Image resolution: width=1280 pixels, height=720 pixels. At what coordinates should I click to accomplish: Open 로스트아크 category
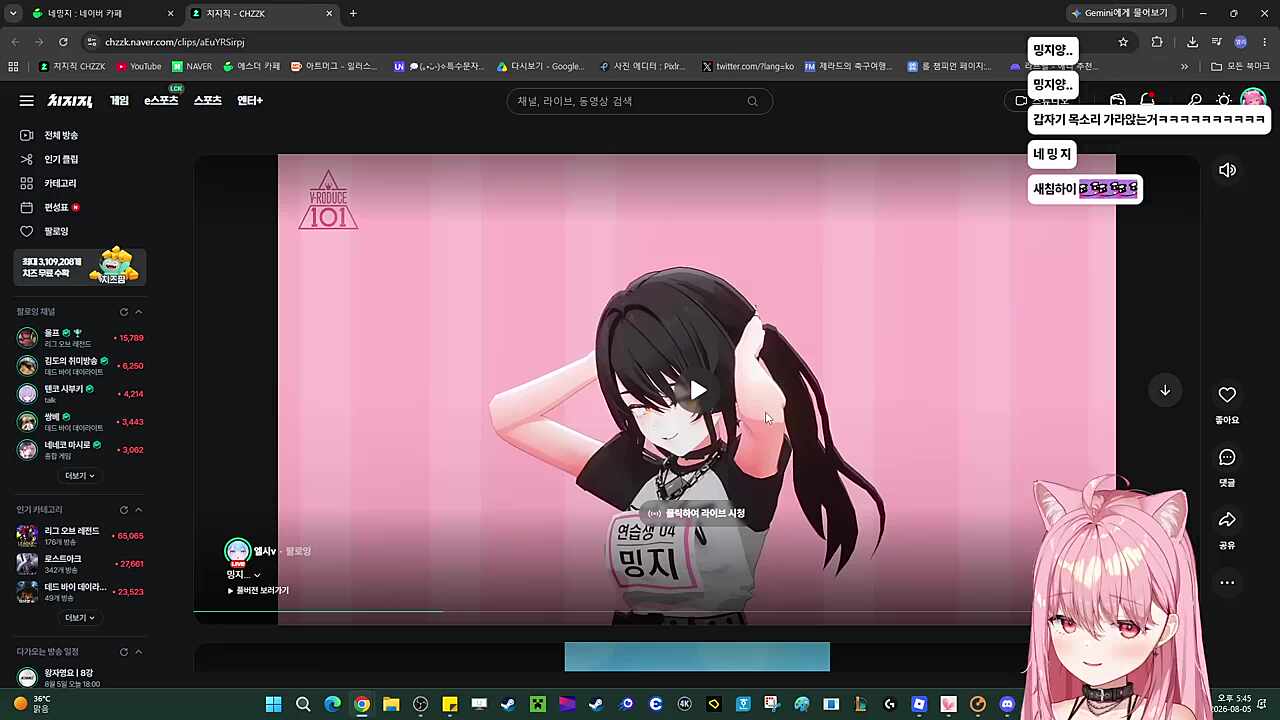pos(80,564)
